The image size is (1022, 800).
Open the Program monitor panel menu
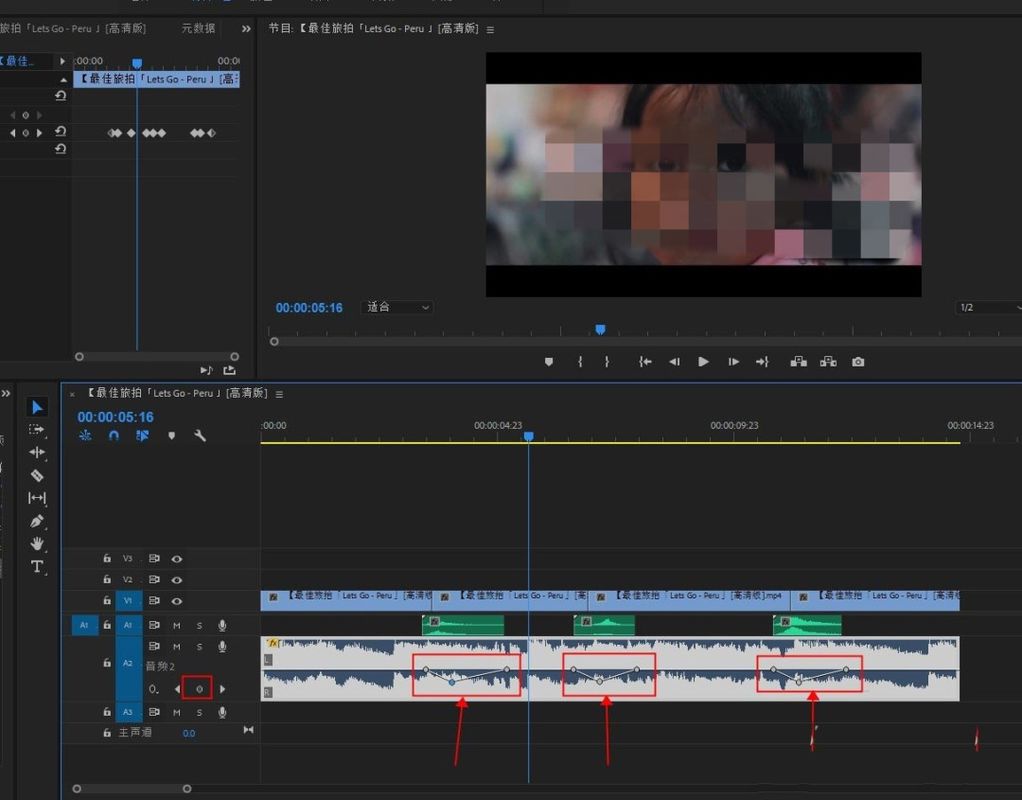coord(490,29)
